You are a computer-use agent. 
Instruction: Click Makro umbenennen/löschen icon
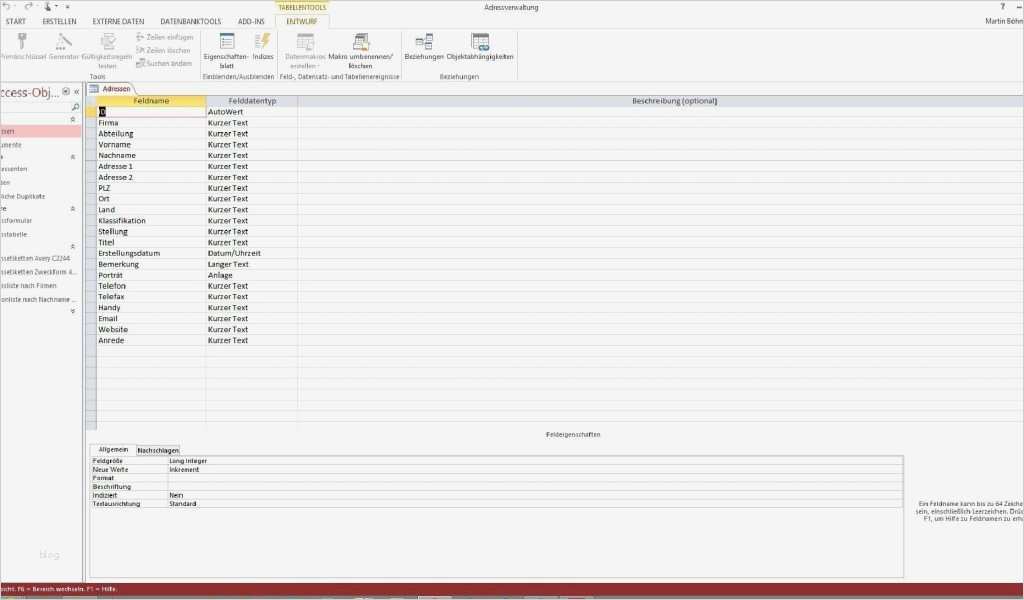coord(360,42)
